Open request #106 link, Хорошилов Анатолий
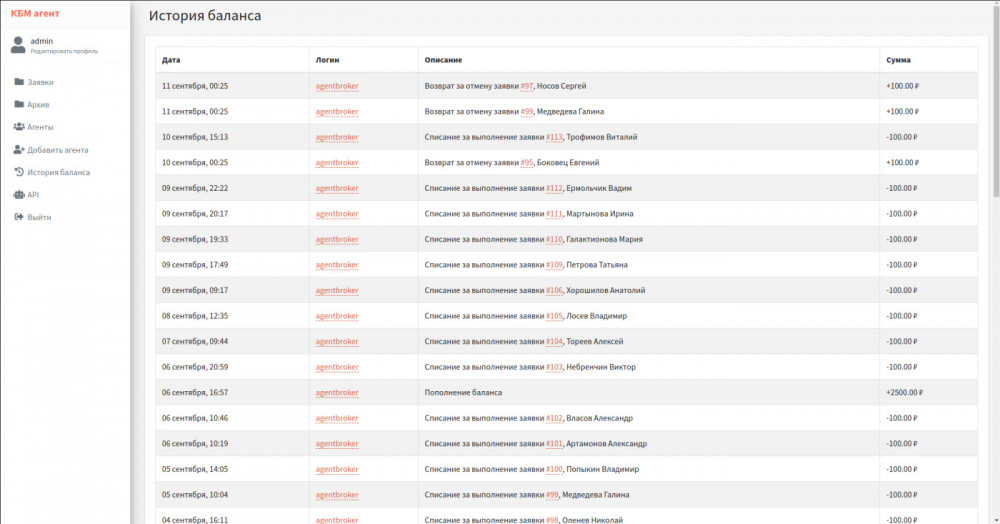Viewport: 1000px width, 524px height. (x=554, y=290)
